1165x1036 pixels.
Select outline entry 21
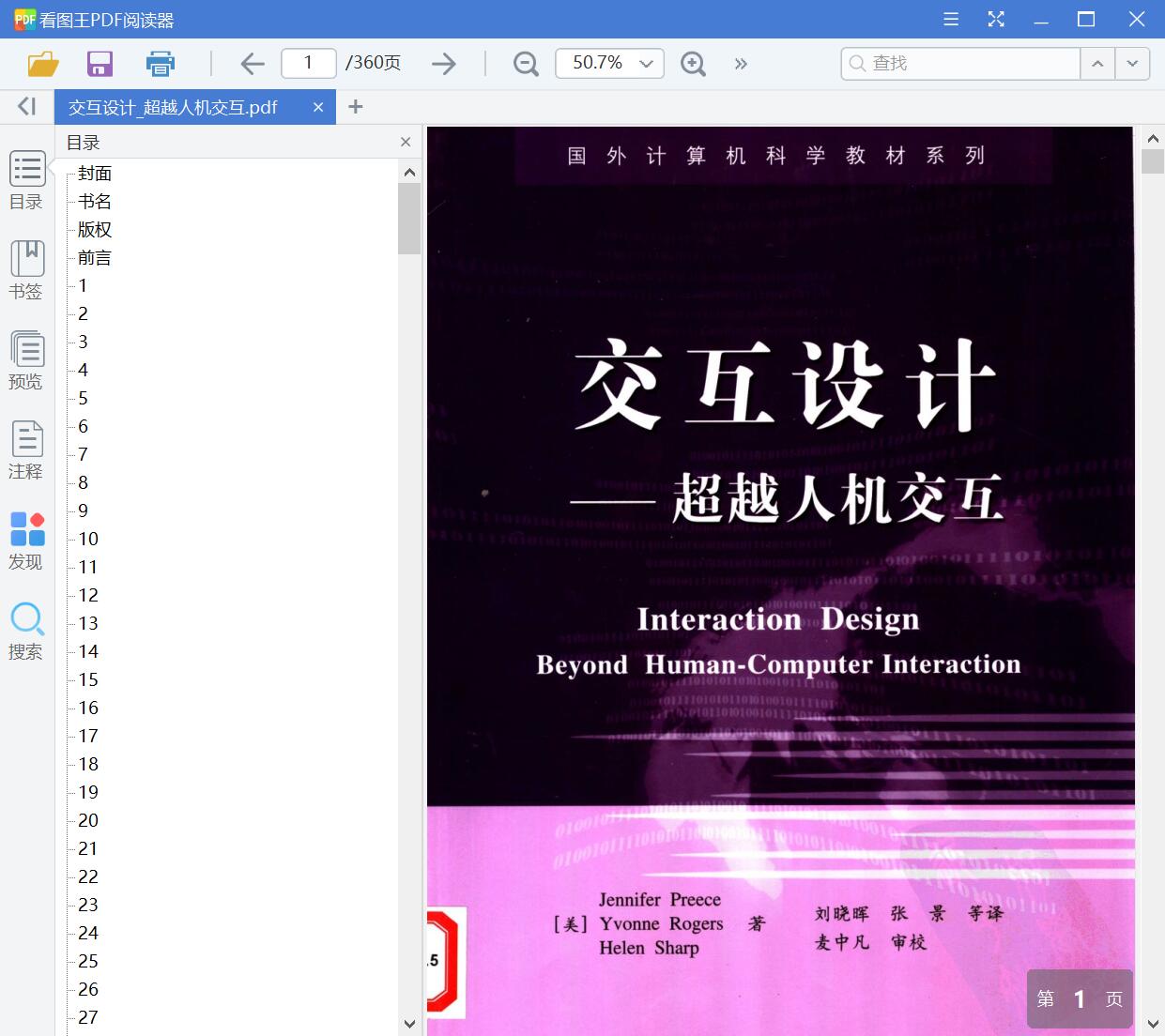point(88,849)
